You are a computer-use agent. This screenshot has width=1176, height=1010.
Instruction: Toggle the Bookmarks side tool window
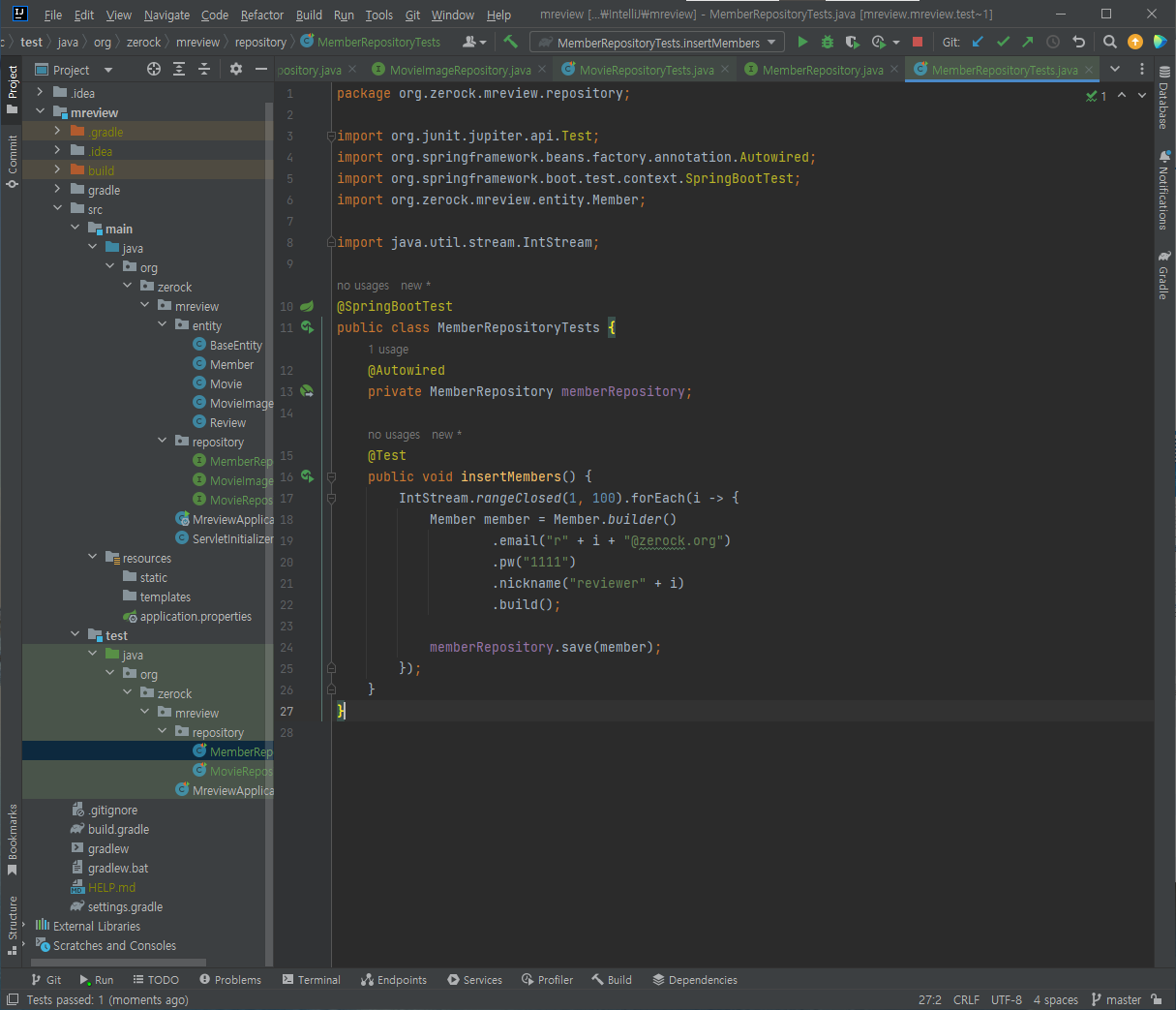12,840
